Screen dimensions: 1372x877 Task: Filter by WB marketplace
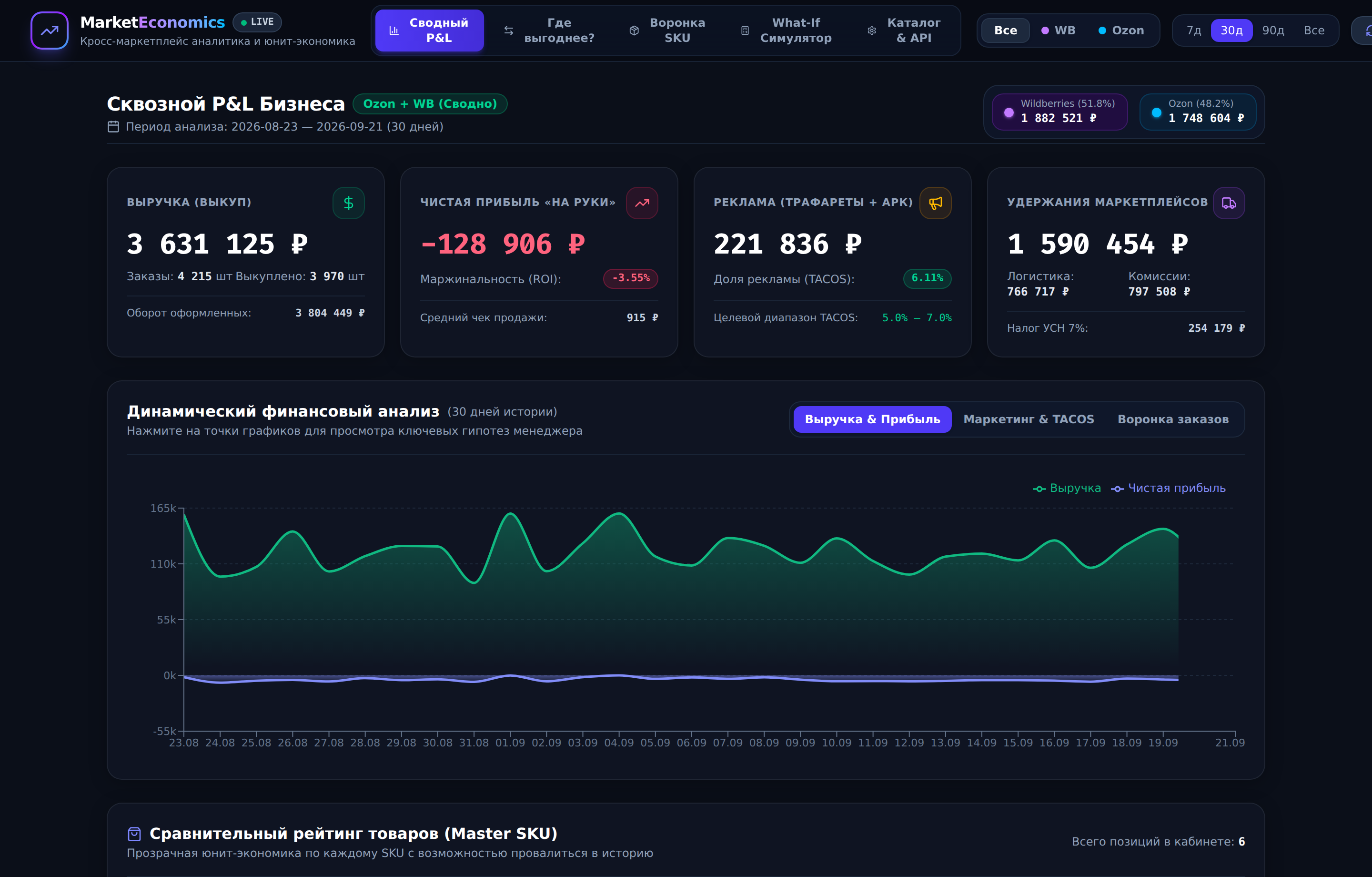click(x=1058, y=30)
